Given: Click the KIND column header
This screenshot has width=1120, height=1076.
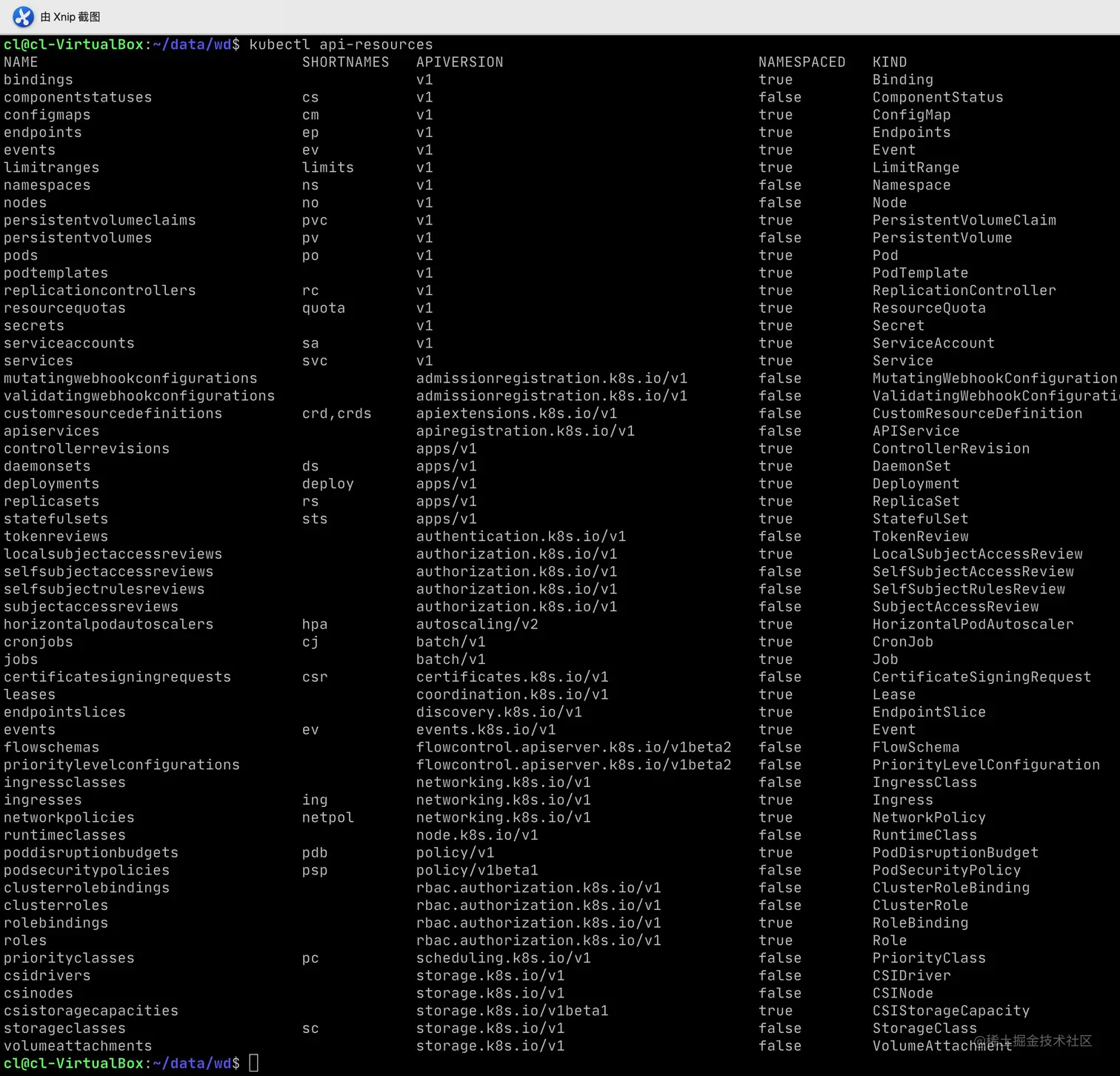Looking at the screenshot, I should click(890, 62).
